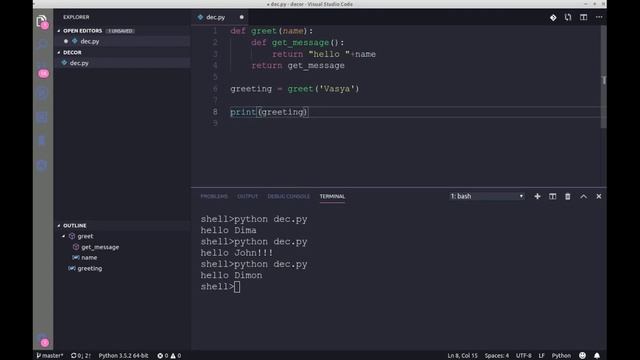This screenshot has width=640, height=360.
Task: Split the terminal panel
Action: pyautogui.click(x=552, y=196)
